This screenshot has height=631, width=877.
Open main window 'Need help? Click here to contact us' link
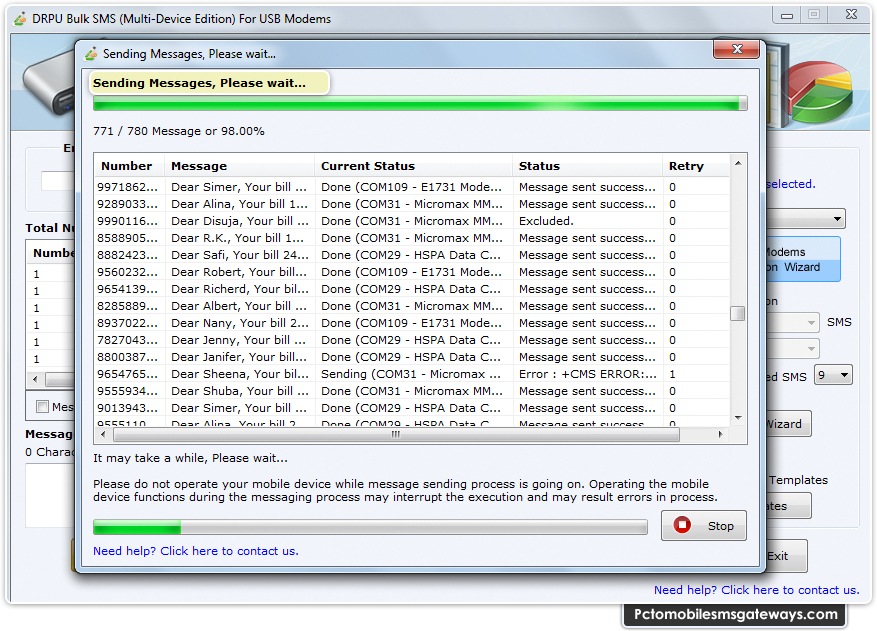point(756,590)
